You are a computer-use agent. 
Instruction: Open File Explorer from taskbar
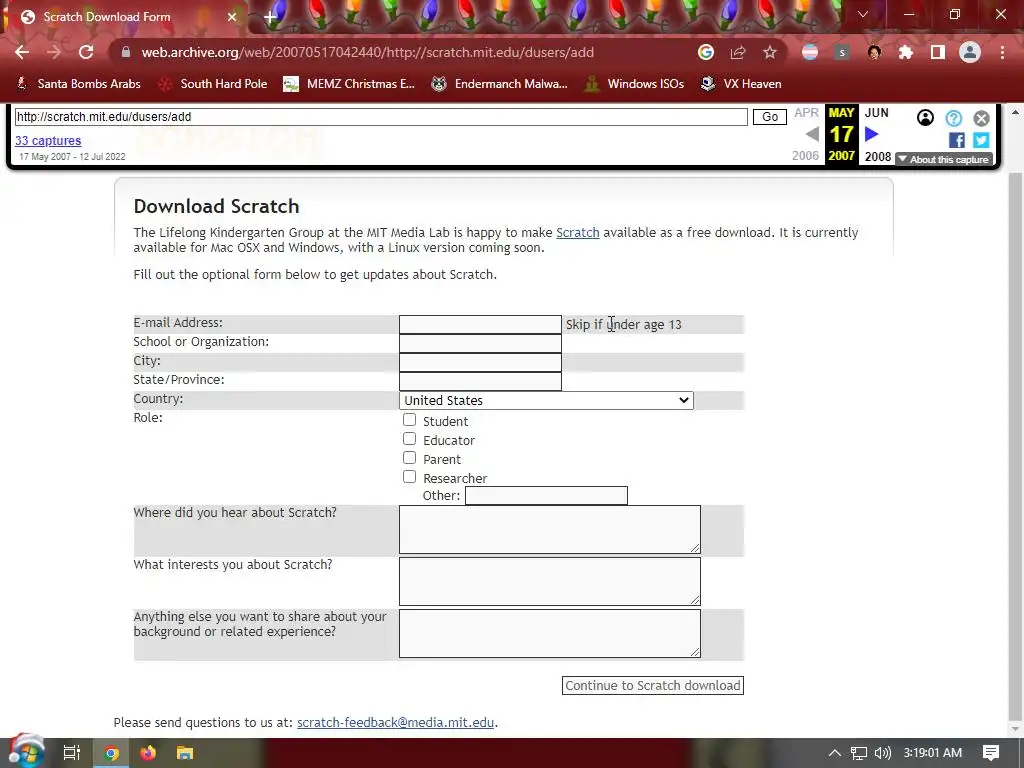point(185,753)
